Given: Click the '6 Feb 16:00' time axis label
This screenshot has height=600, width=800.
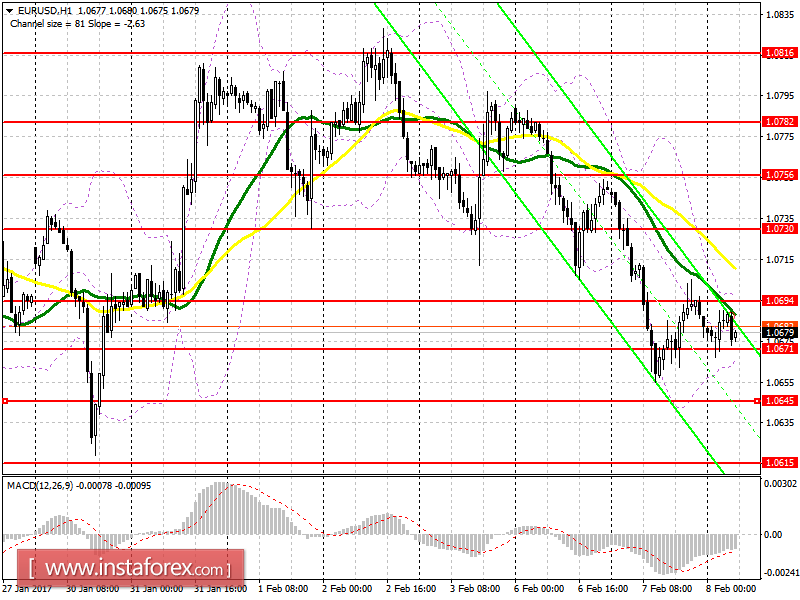Looking at the screenshot, I should (x=603, y=589).
